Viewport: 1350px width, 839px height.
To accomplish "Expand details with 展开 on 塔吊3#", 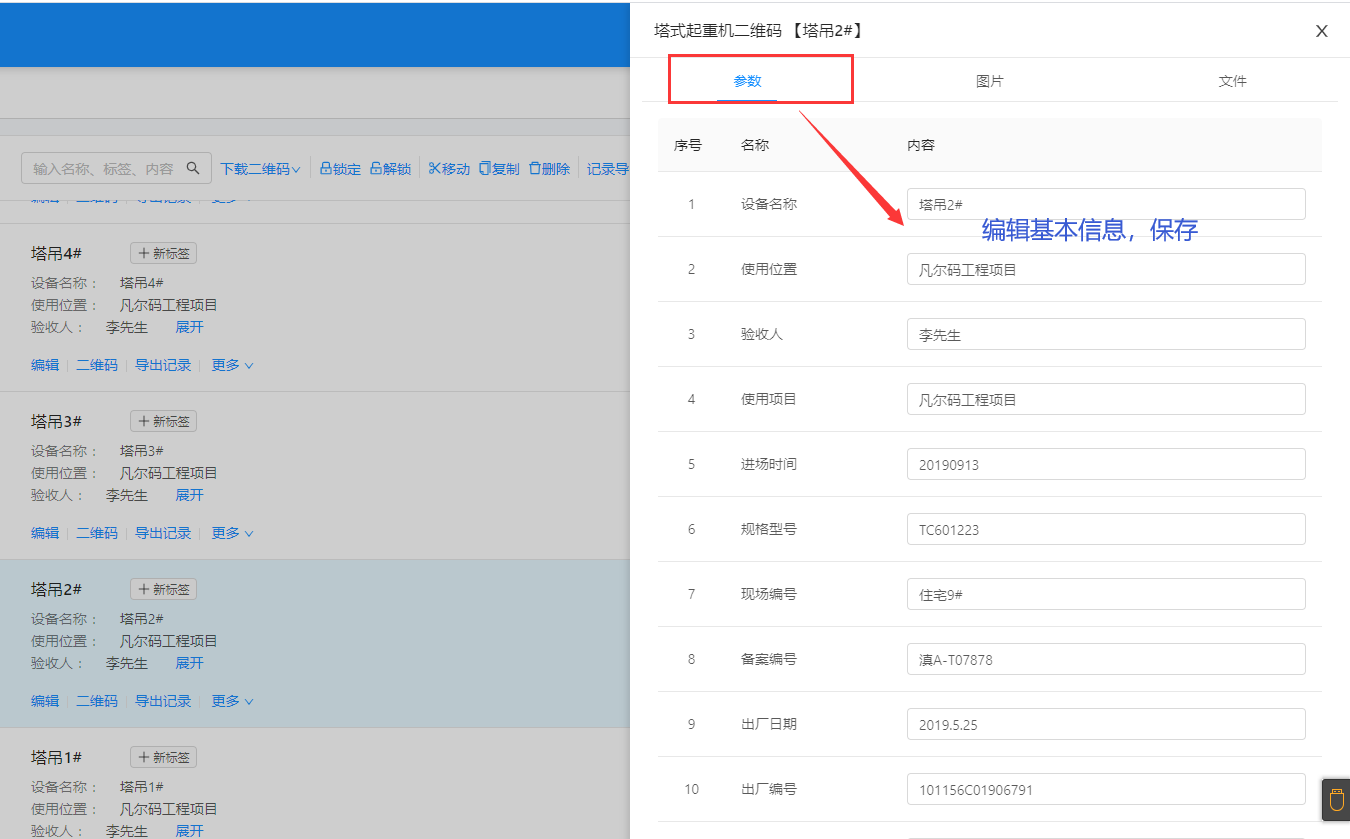I will [x=189, y=494].
